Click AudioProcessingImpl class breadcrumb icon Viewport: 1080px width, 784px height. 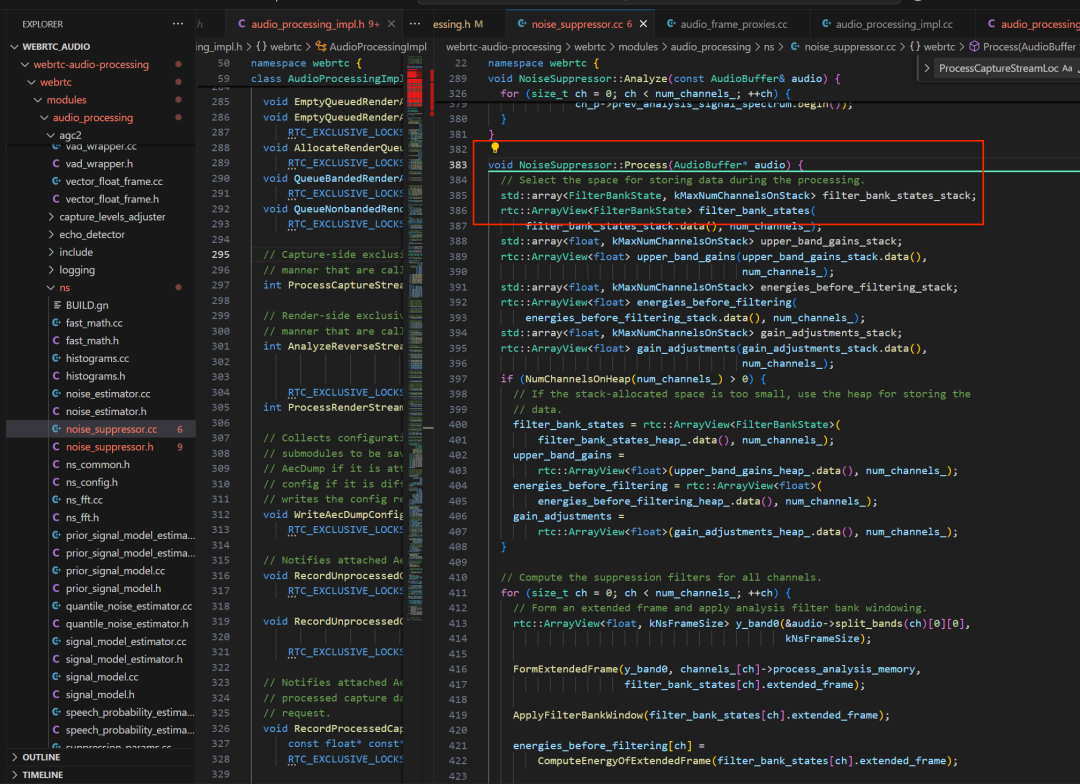(321, 47)
